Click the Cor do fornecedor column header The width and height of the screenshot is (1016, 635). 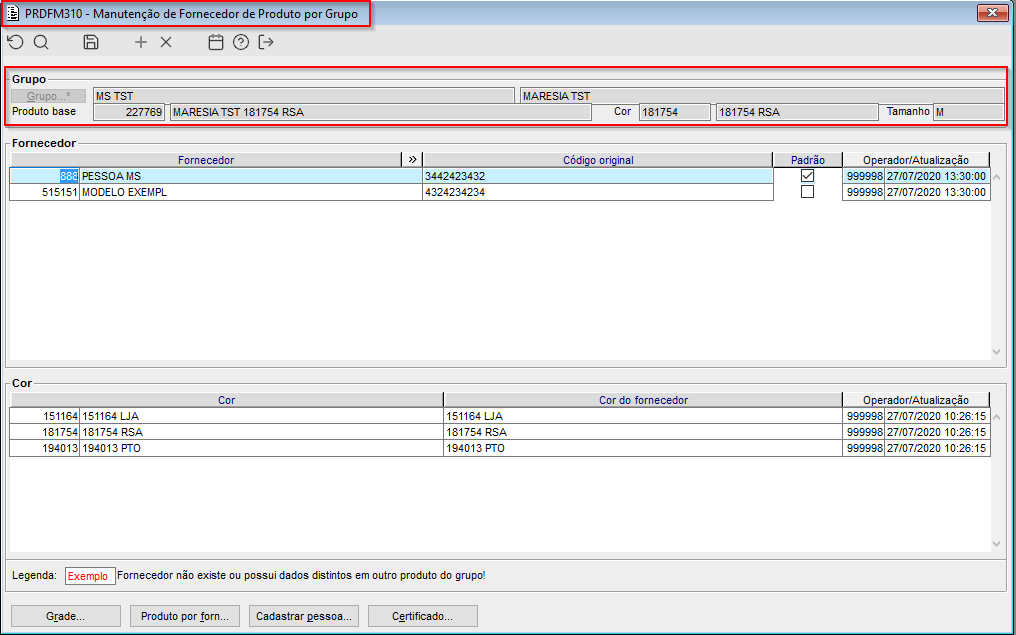643,400
